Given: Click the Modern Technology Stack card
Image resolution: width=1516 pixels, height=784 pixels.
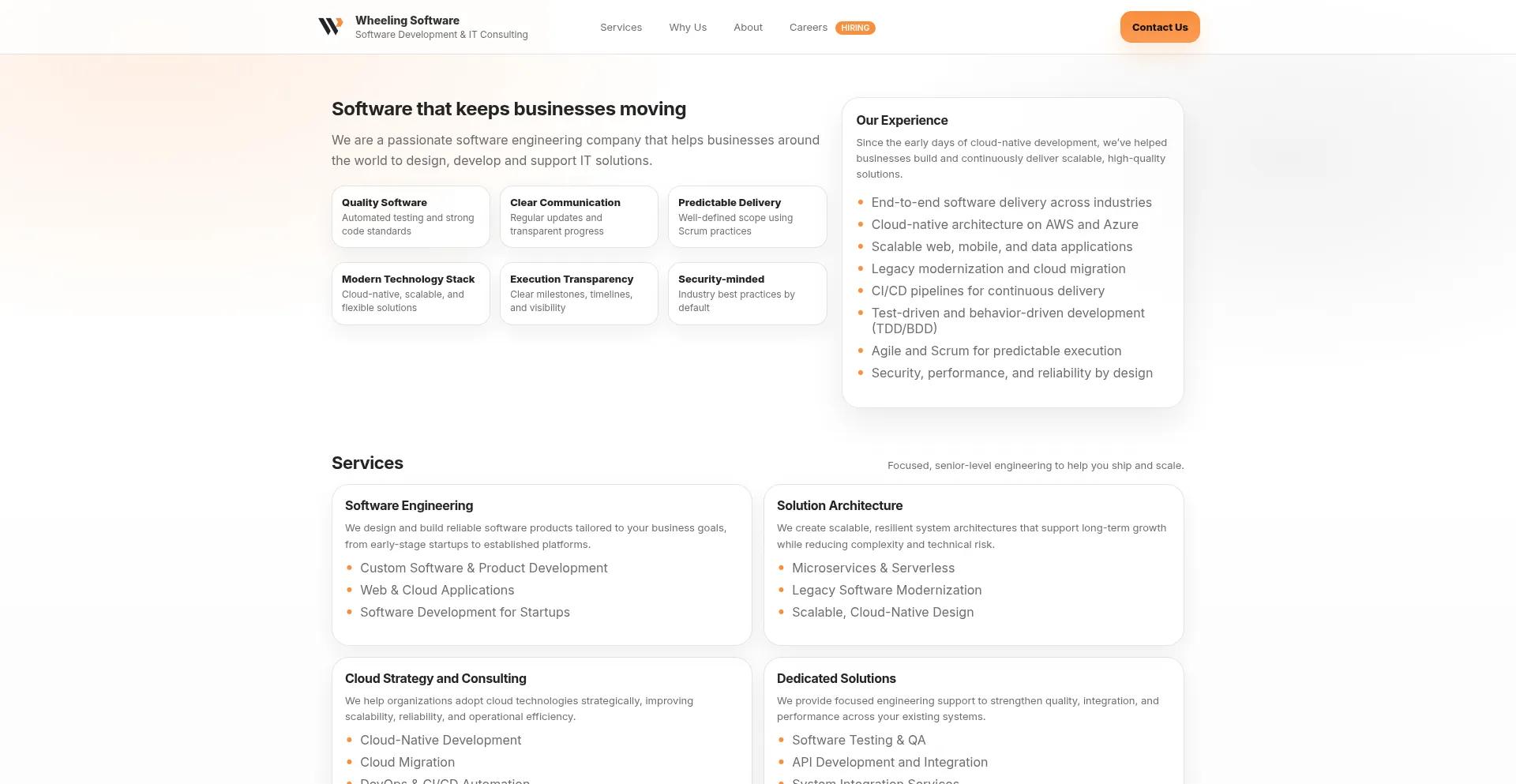Looking at the screenshot, I should pyautogui.click(x=411, y=293).
